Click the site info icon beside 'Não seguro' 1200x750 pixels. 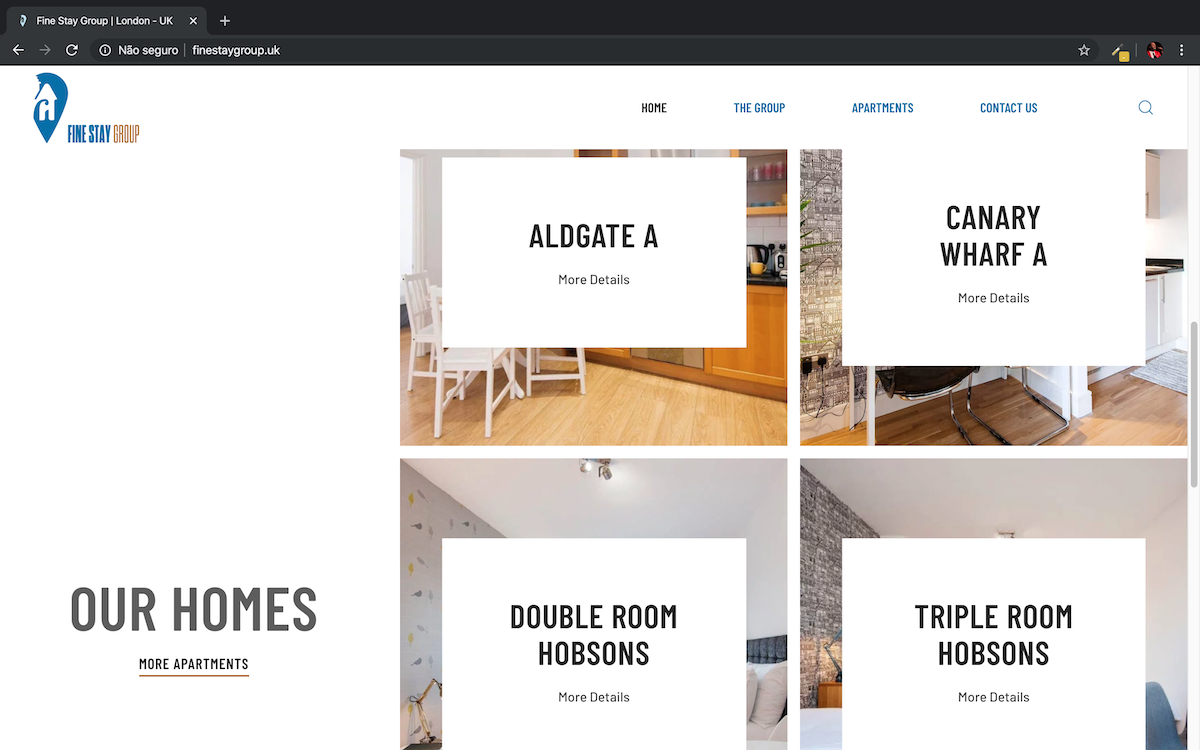click(105, 50)
